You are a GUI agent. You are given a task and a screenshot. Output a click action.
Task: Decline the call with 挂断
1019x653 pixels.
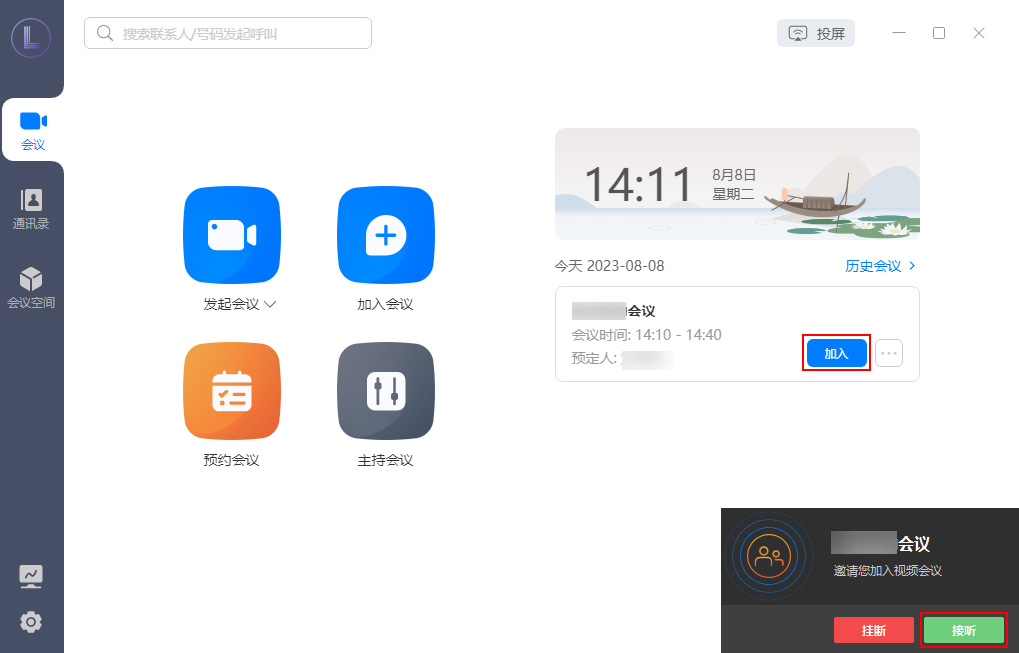pyautogui.click(x=874, y=630)
